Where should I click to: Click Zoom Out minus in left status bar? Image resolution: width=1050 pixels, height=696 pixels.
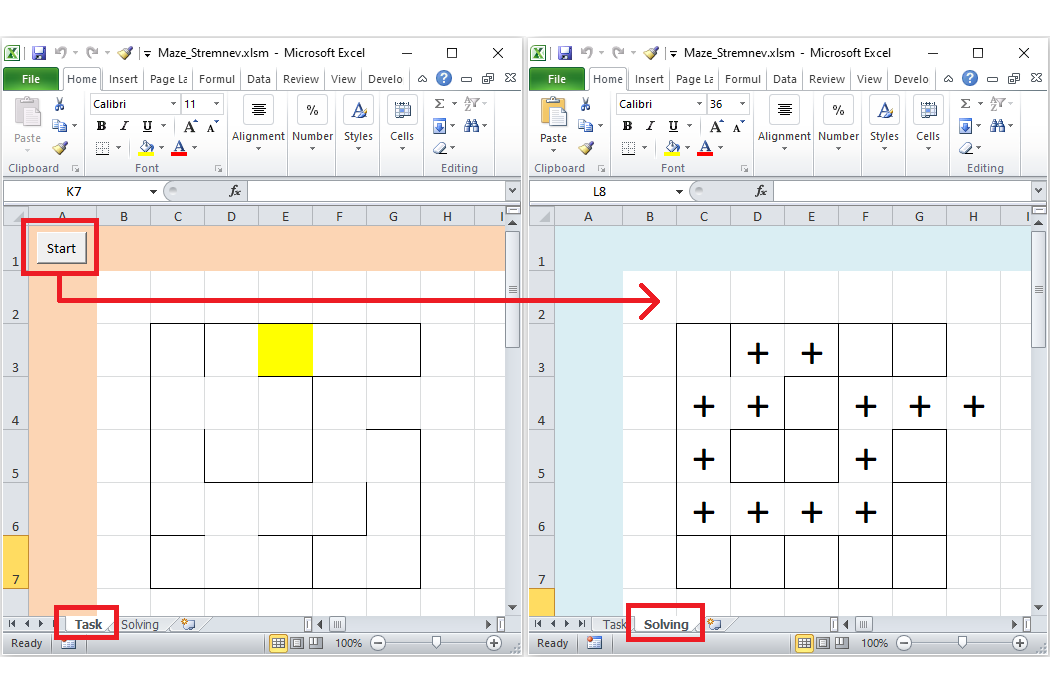point(378,644)
